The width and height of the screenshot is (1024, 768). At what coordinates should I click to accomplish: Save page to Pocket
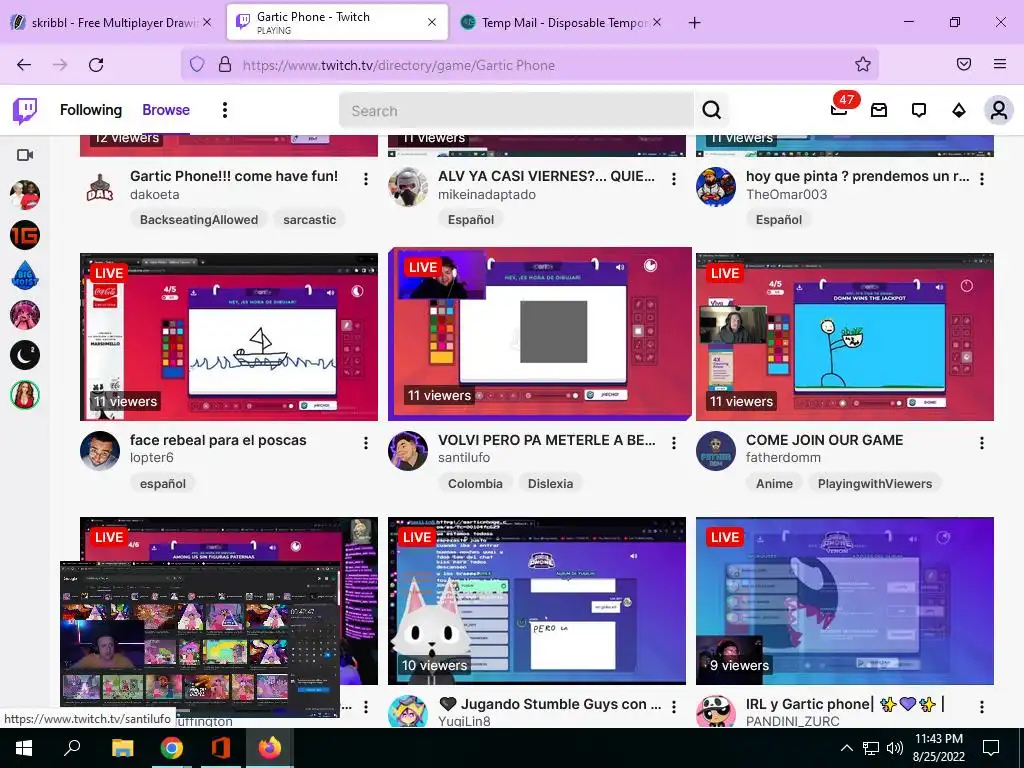click(x=964, y=64)
